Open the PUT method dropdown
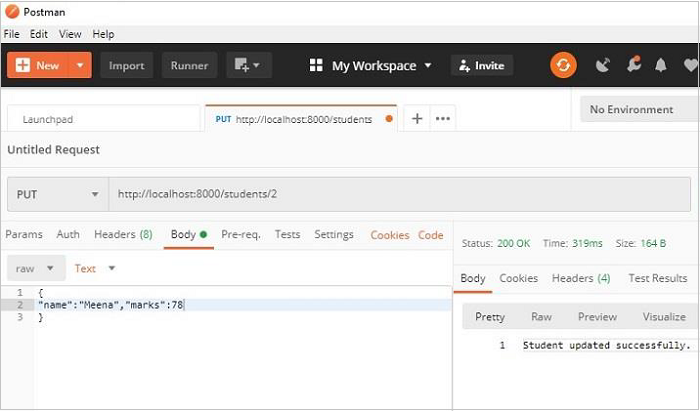700x411 pixels. tap(57, 194)
